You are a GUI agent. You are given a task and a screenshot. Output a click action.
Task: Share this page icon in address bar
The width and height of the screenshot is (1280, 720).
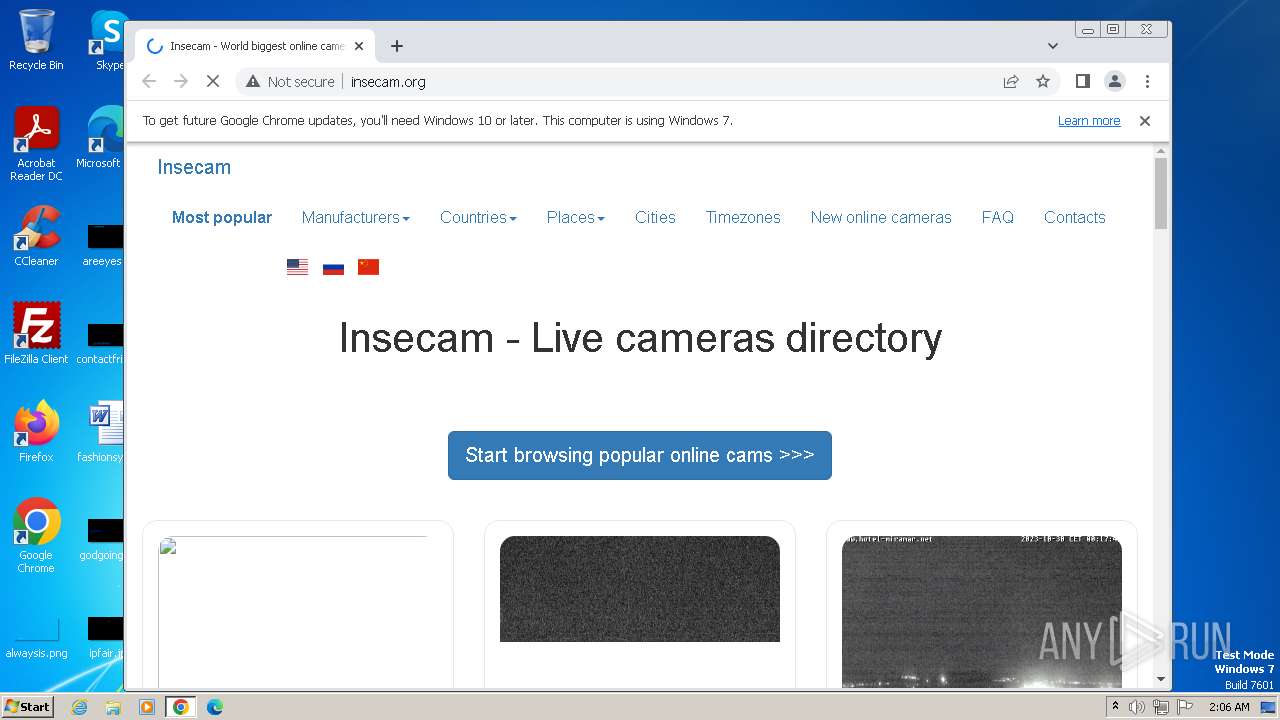point(1011,81)
